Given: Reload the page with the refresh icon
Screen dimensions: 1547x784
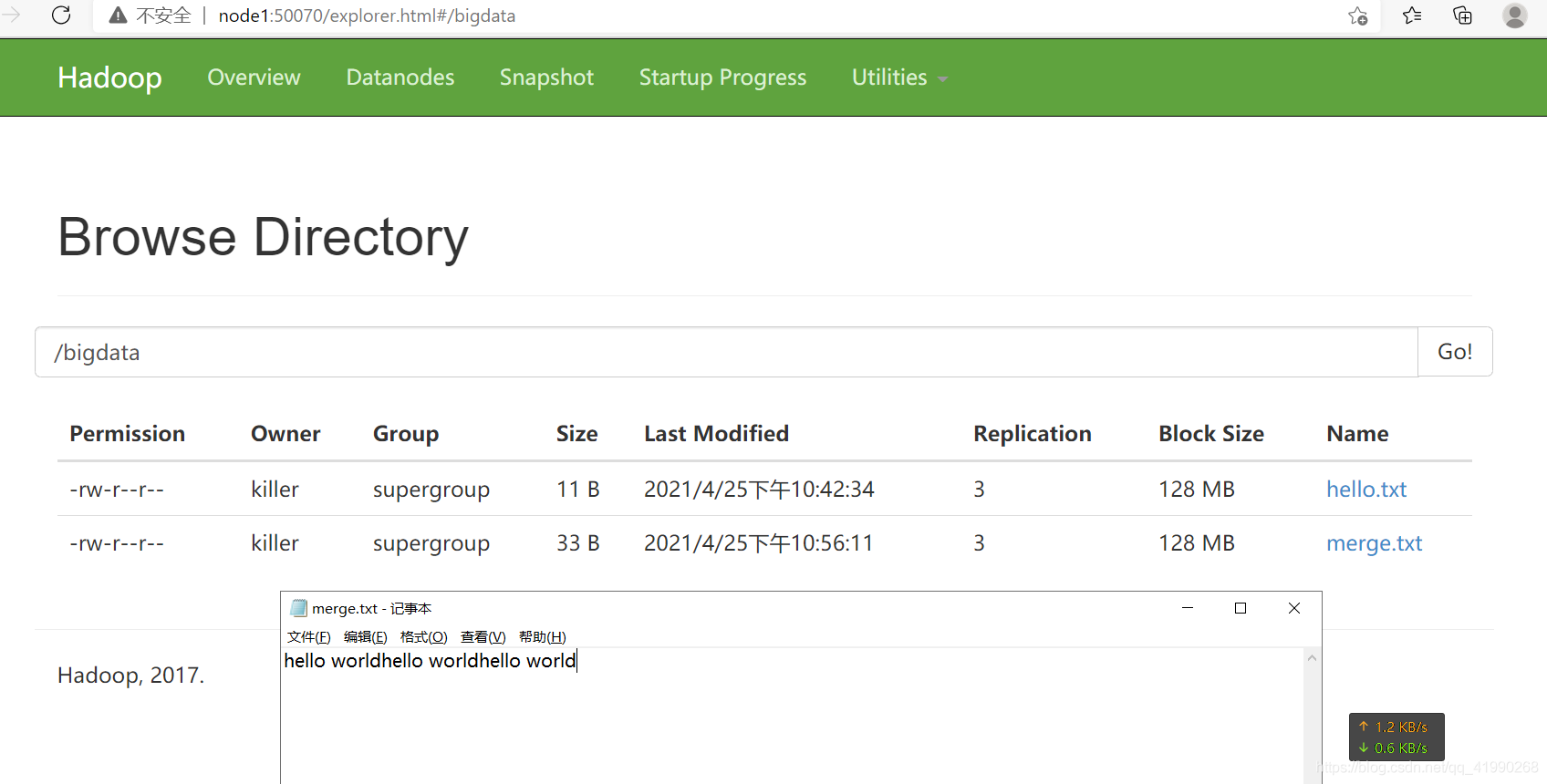Looking at the screenshot, I should point(61,15).
